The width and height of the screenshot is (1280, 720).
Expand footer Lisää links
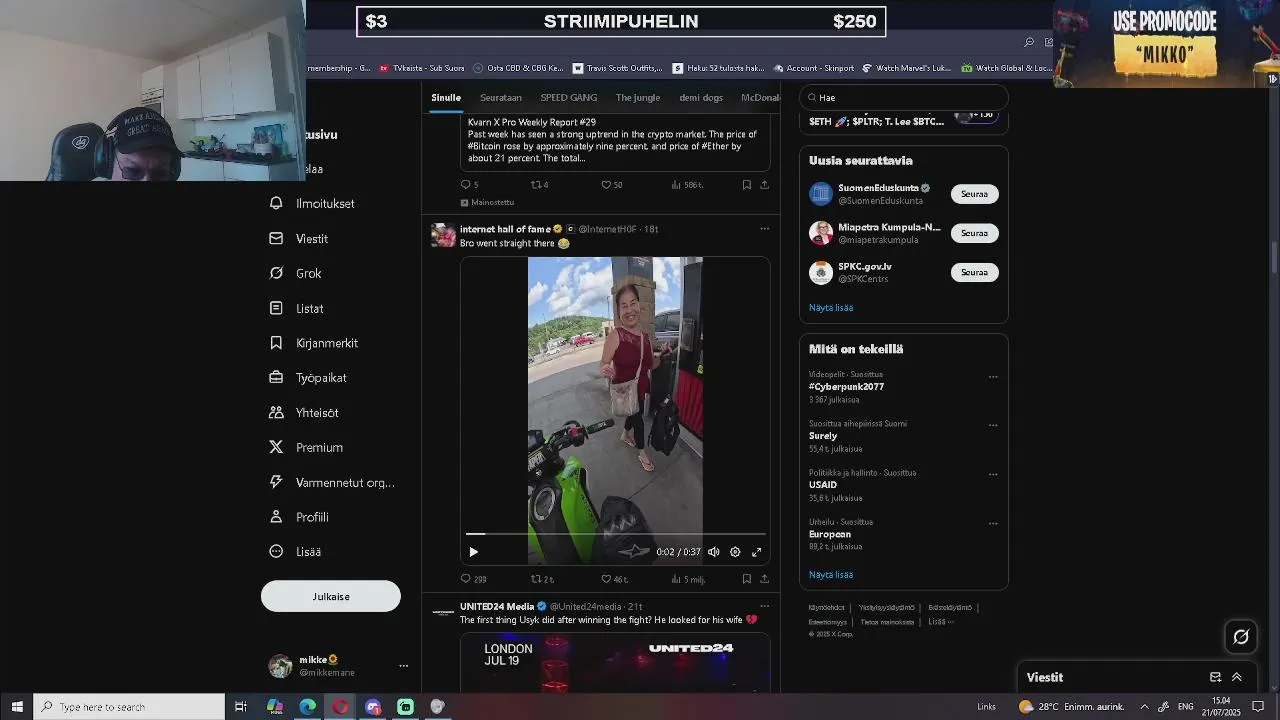click(x=940, y=621)
